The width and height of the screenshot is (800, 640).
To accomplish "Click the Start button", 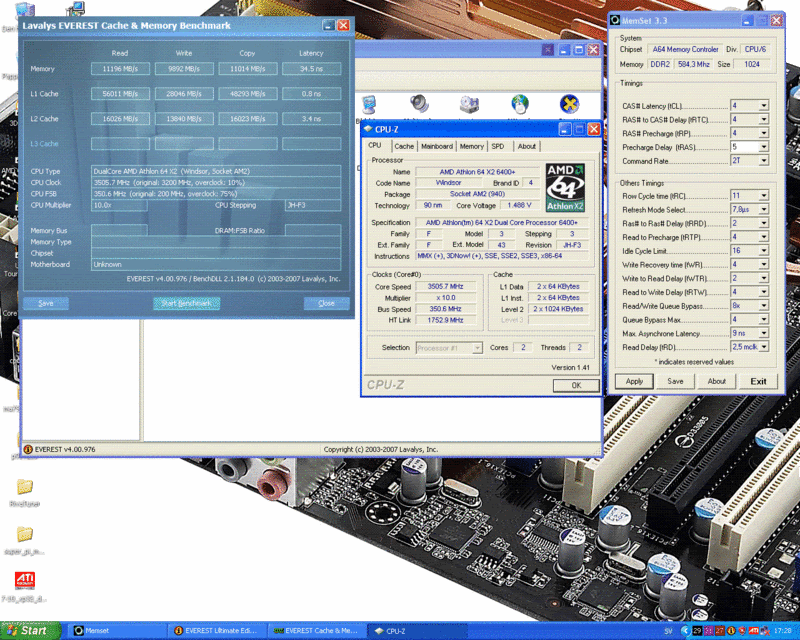I will pos(30,631).
